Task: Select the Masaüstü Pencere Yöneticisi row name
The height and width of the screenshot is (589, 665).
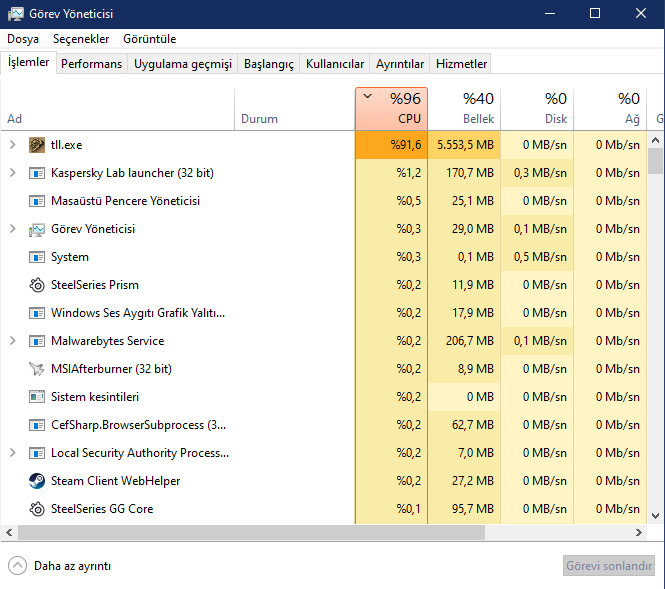Action: [126, 201]
